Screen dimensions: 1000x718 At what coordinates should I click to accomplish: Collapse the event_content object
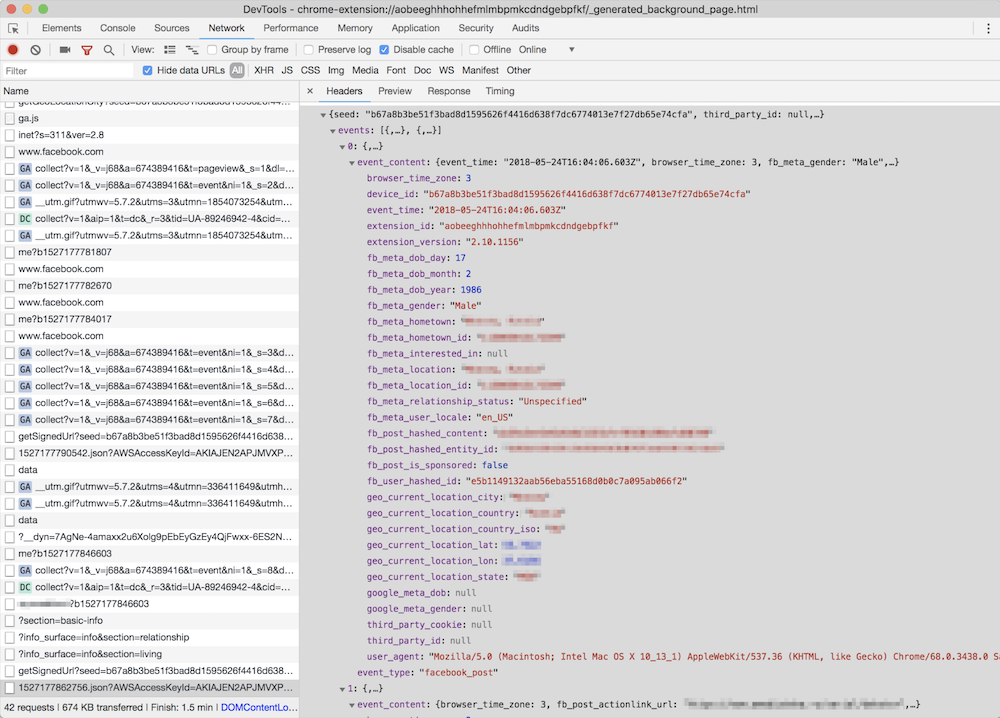coord(352,162)
